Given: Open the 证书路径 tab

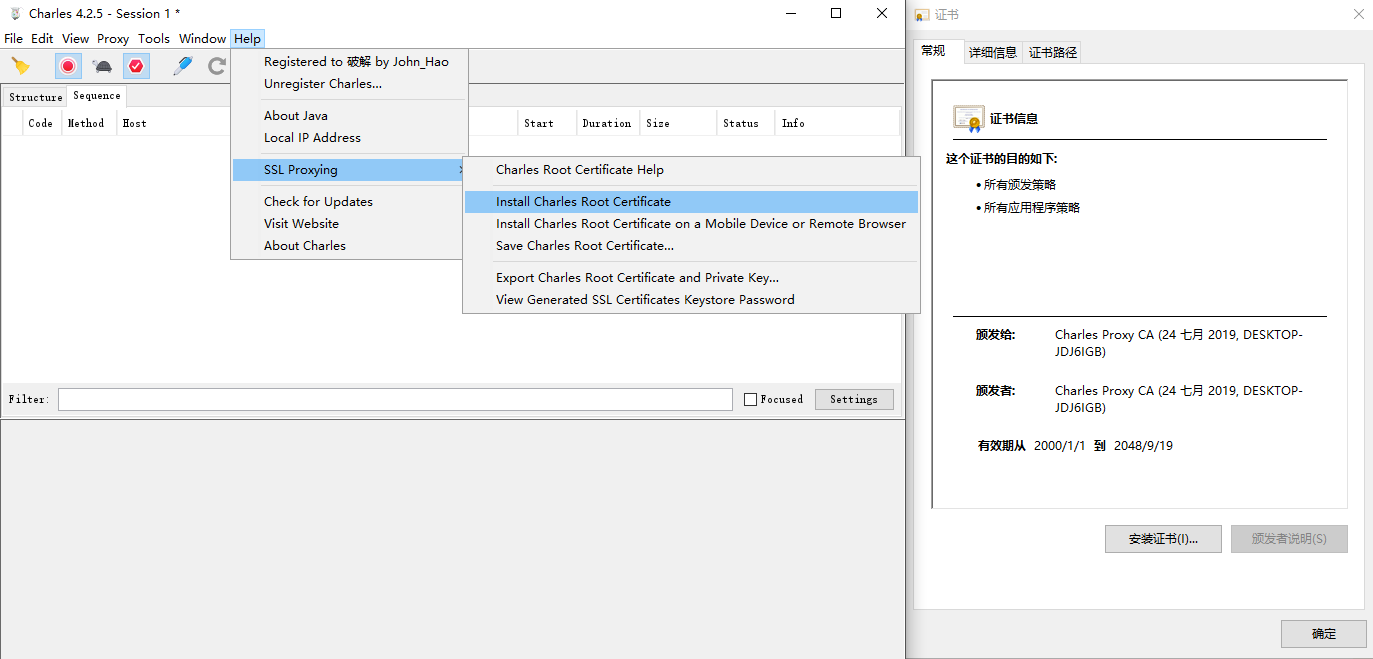Looking at the screenshot, I should (1053, 52).
